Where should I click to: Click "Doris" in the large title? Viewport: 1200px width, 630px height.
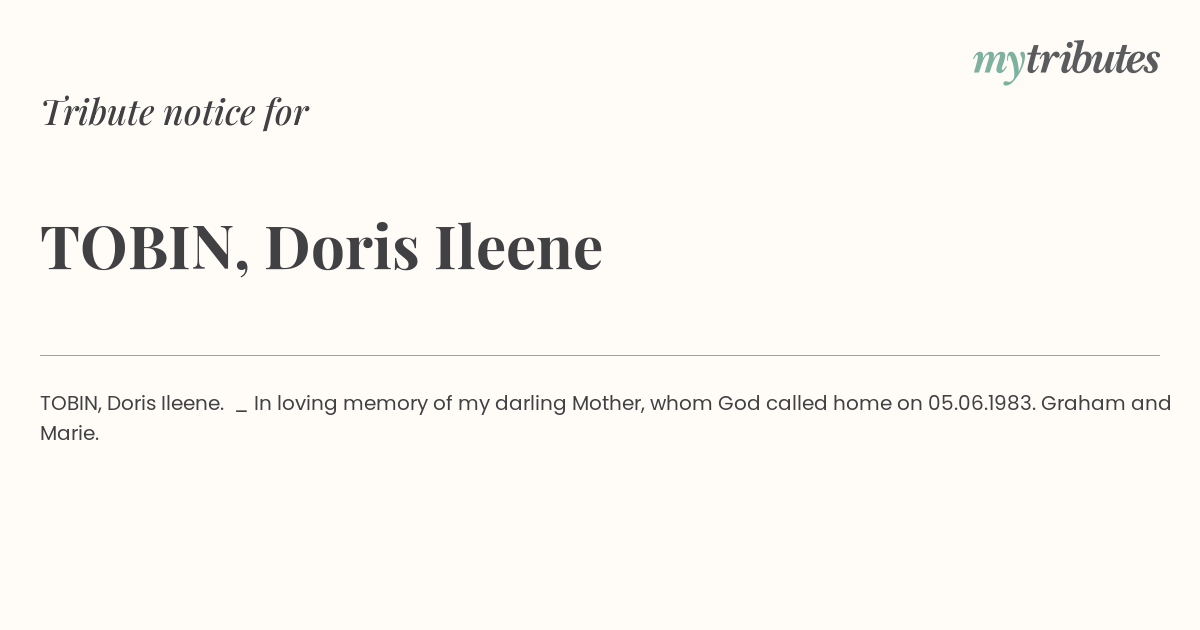click(x=342, y=248)
